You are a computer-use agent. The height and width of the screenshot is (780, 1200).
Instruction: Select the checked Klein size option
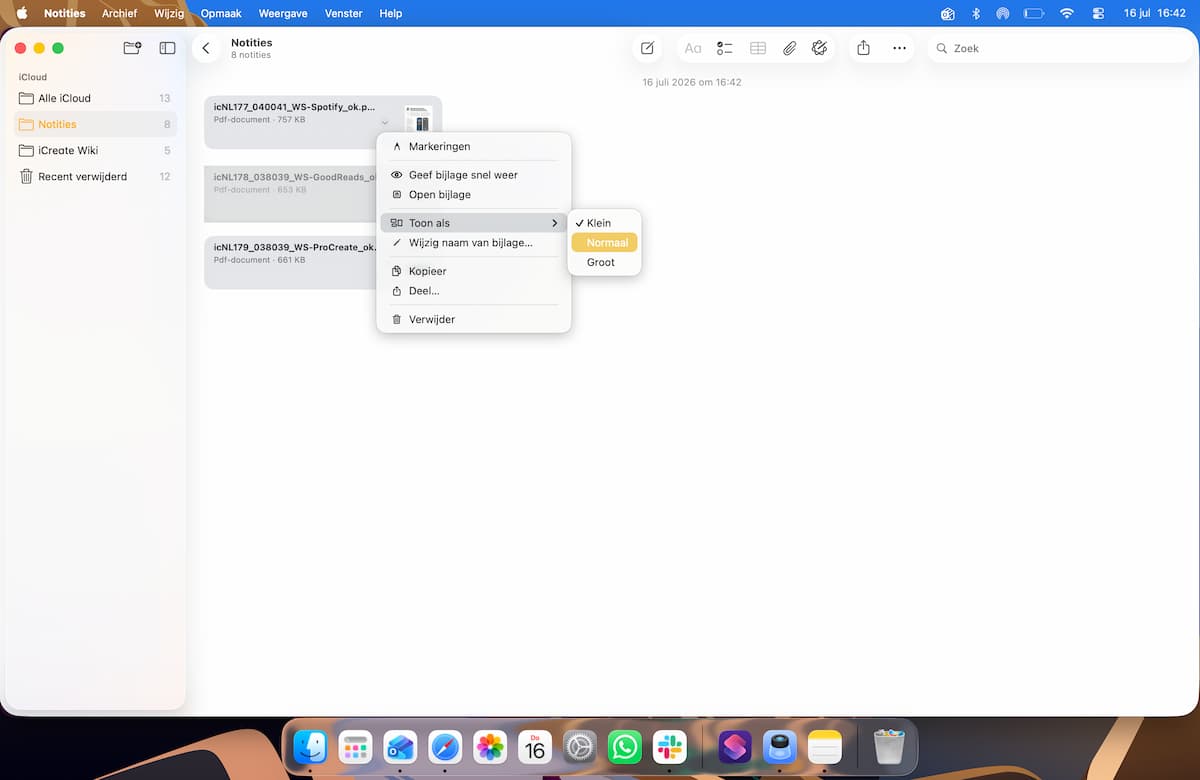pyautogui.click(x=604, y=223)
